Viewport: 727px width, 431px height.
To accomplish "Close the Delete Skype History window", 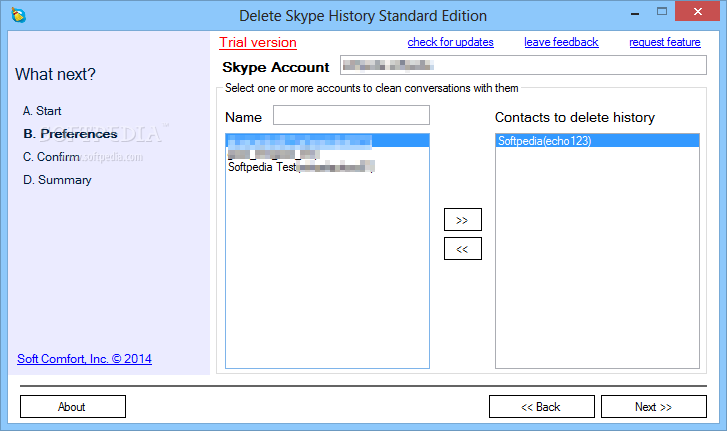I will click(x=697, y=12).
